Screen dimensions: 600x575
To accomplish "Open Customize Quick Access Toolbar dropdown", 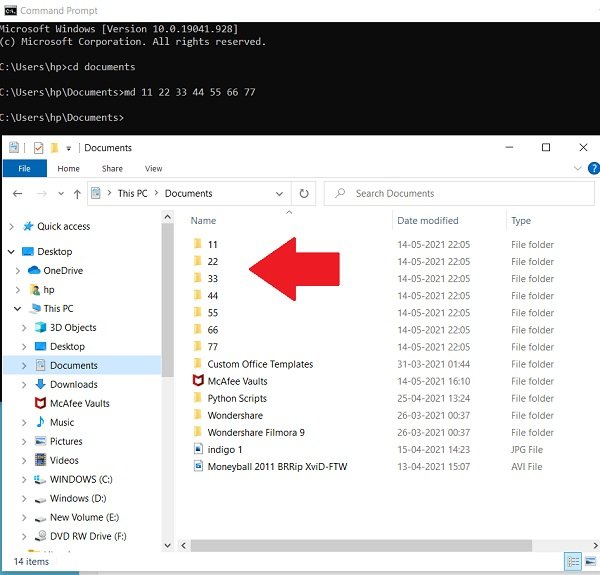I will click(68, 148).
